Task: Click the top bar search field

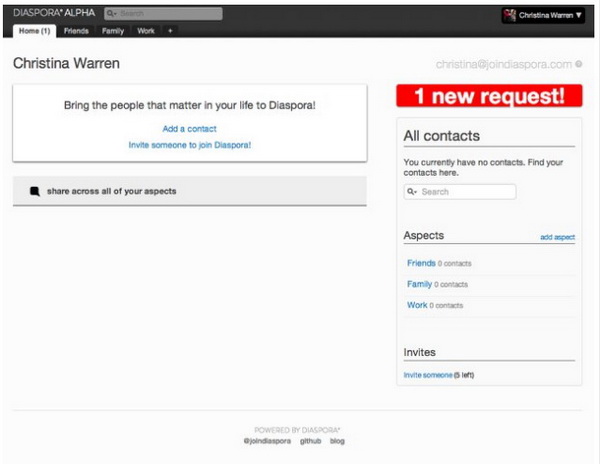Action: click(x=163, y=13)
